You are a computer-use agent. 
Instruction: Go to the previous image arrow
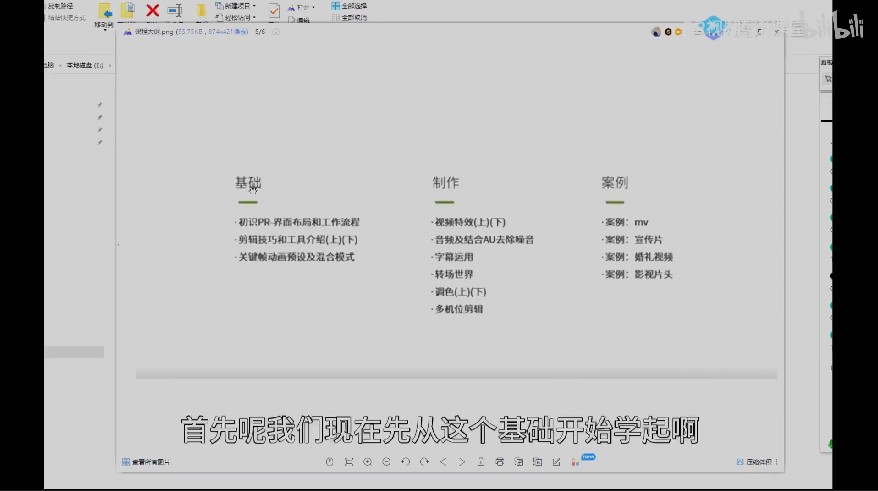tap(443, 462)
